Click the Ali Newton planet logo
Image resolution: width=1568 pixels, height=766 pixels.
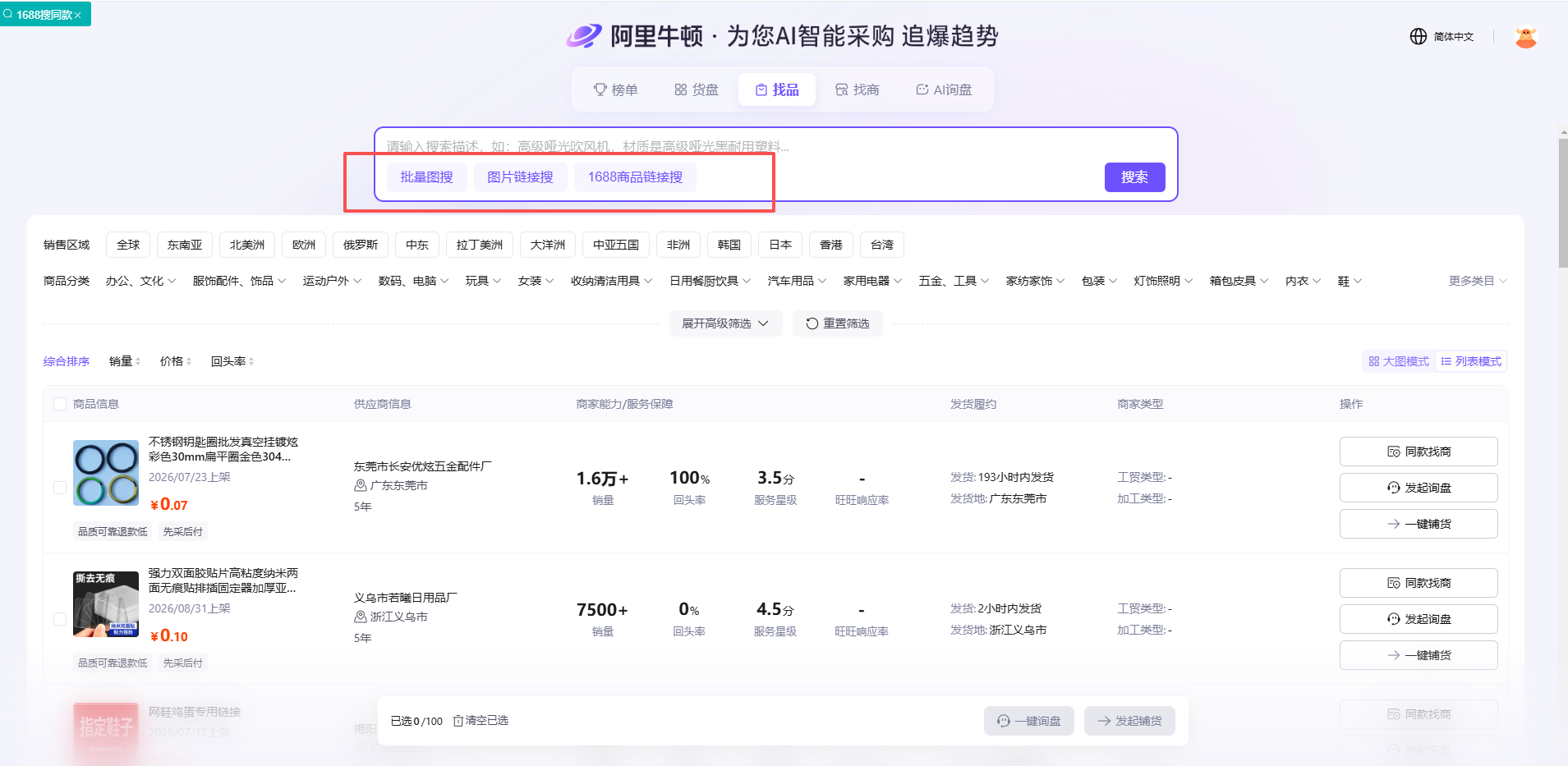coord(584,36)
